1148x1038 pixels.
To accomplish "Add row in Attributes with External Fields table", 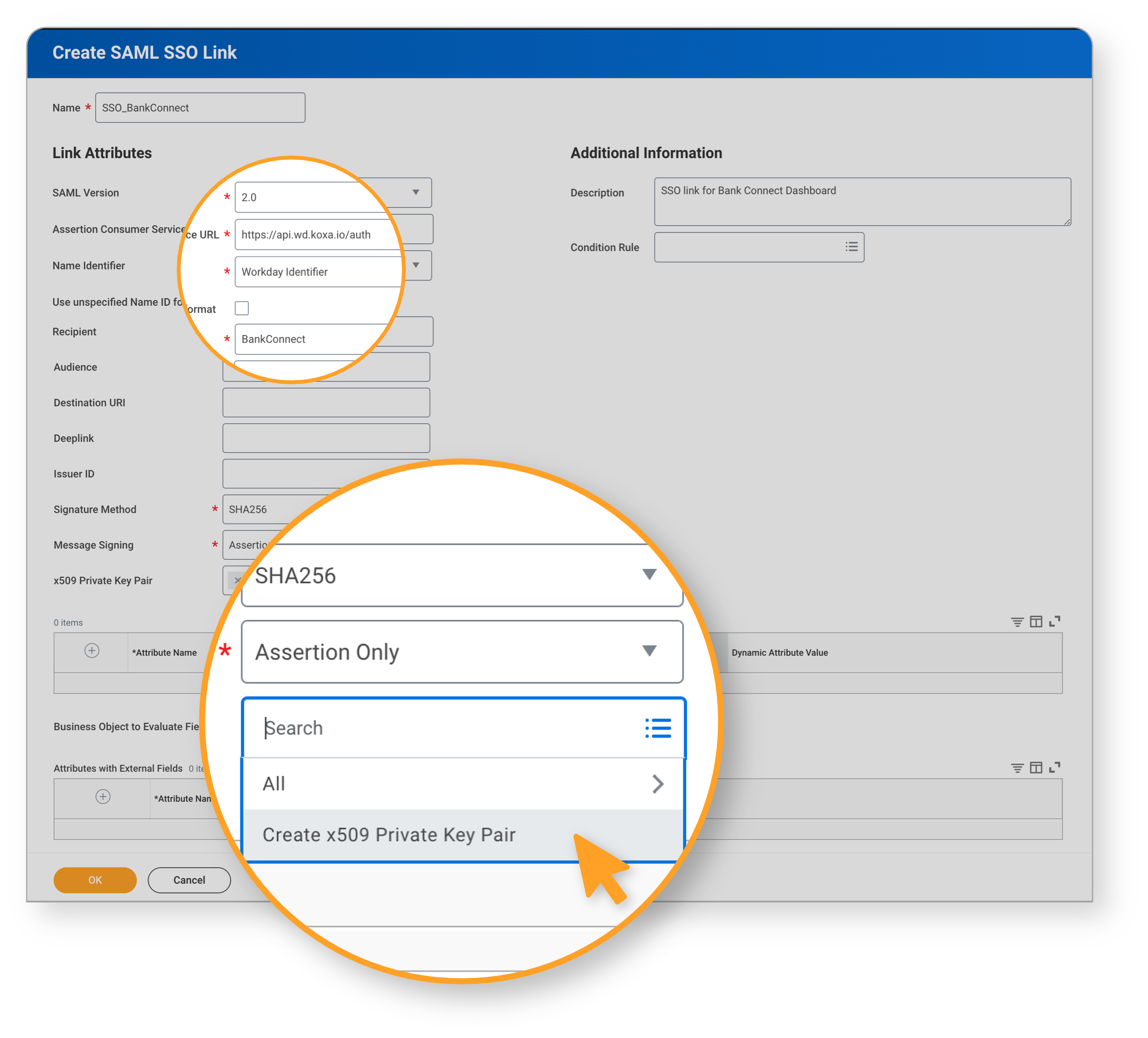I will click(x=103, y=797).
